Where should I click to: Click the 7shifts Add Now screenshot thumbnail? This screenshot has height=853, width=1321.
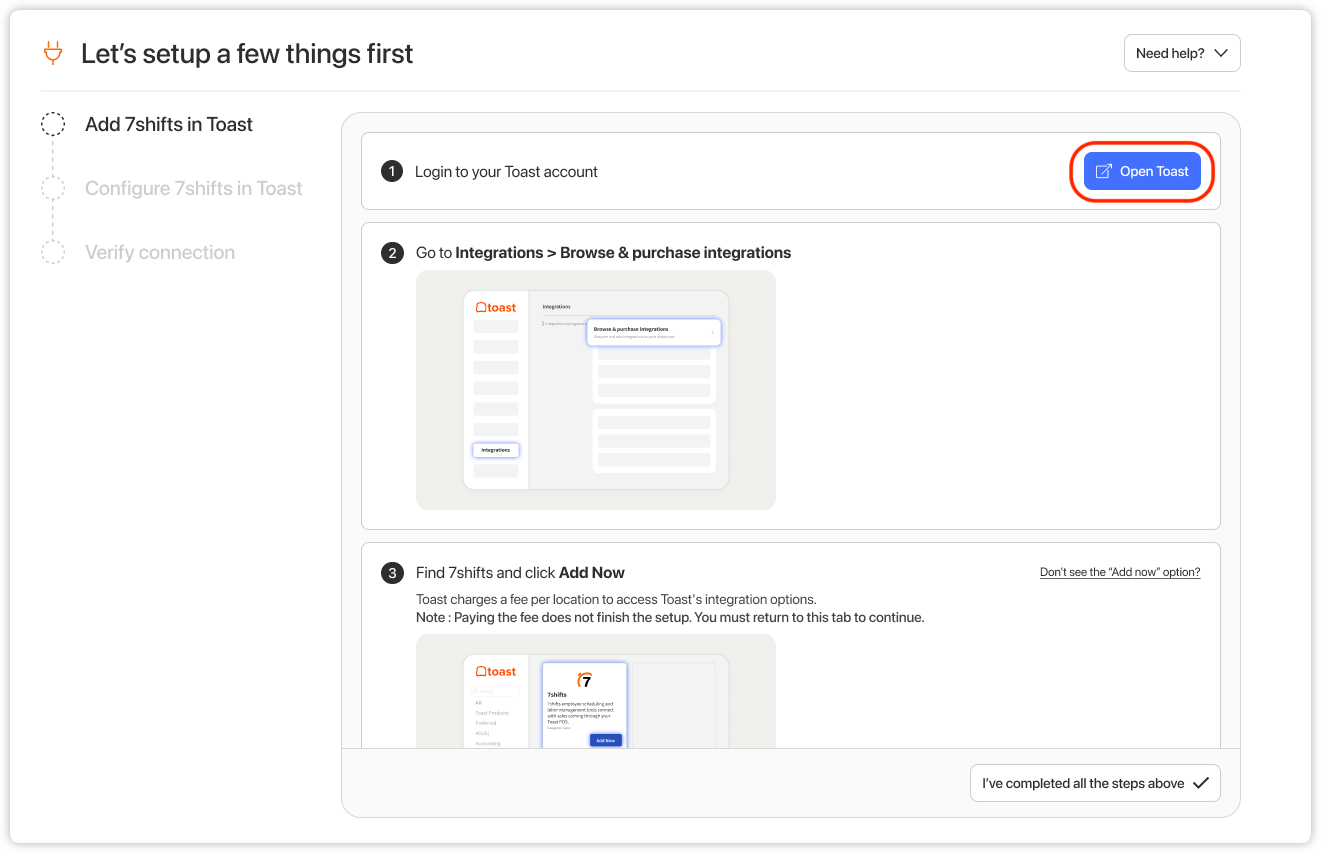[595, 692]
